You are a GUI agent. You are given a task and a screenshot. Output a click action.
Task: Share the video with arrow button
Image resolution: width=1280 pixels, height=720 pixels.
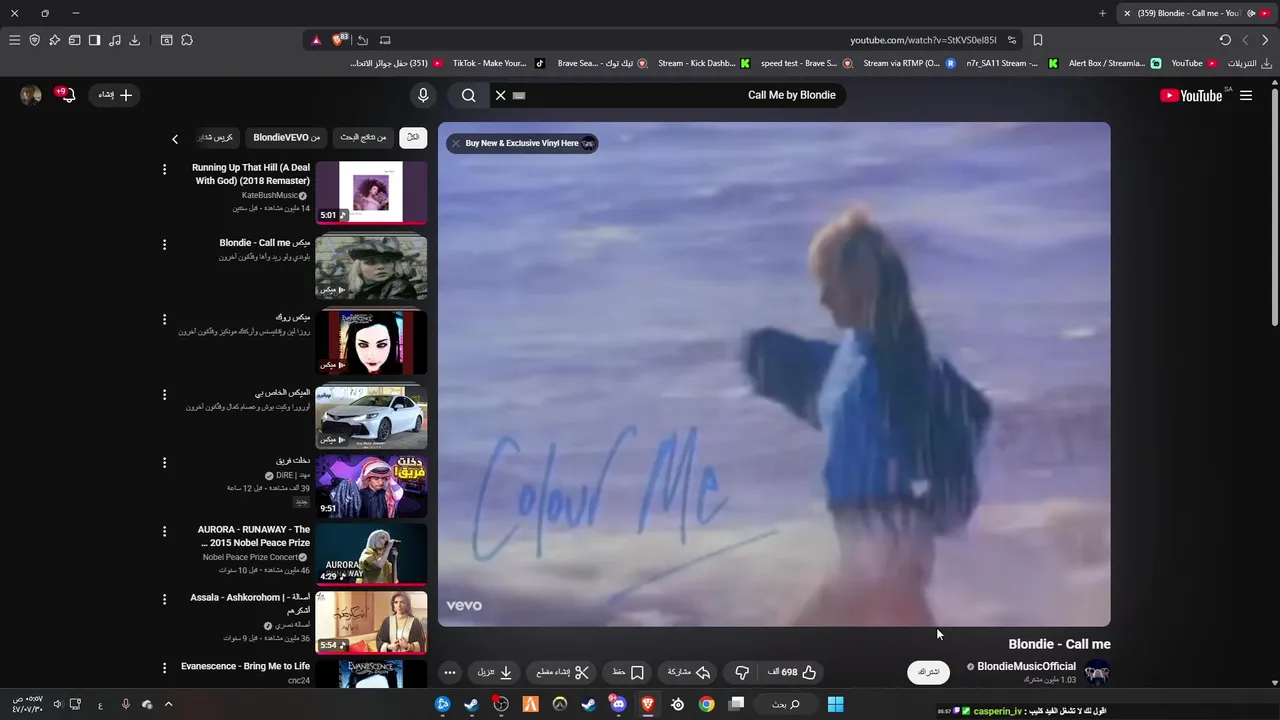coord(689,672)
